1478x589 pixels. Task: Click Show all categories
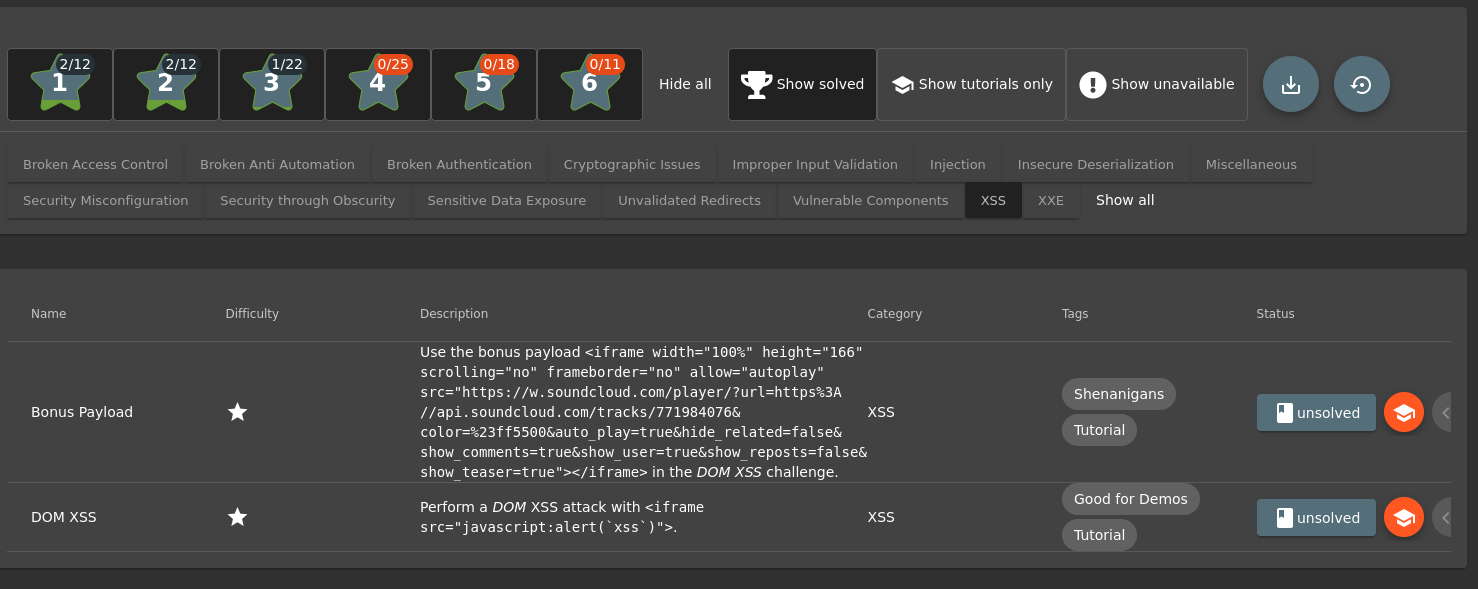pyautogui.click(x=1125, y=200)
